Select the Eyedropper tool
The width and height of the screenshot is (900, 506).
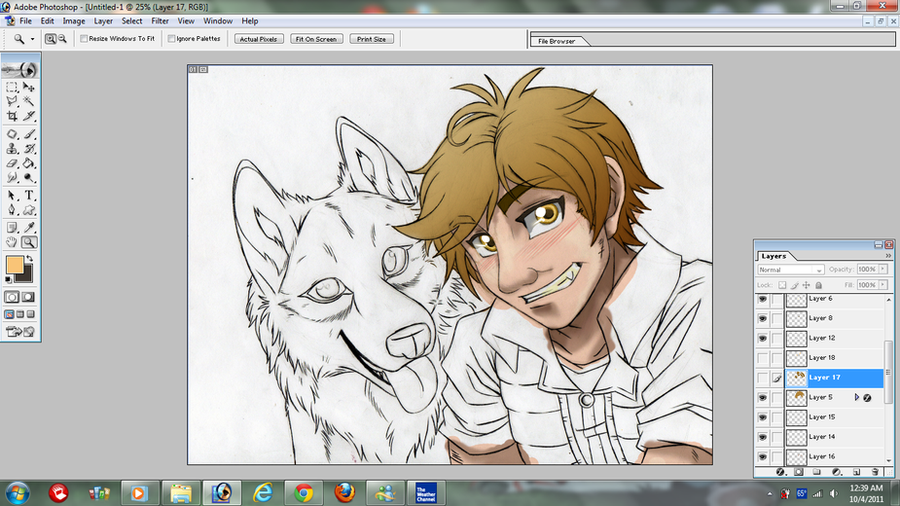pos(29,228)
